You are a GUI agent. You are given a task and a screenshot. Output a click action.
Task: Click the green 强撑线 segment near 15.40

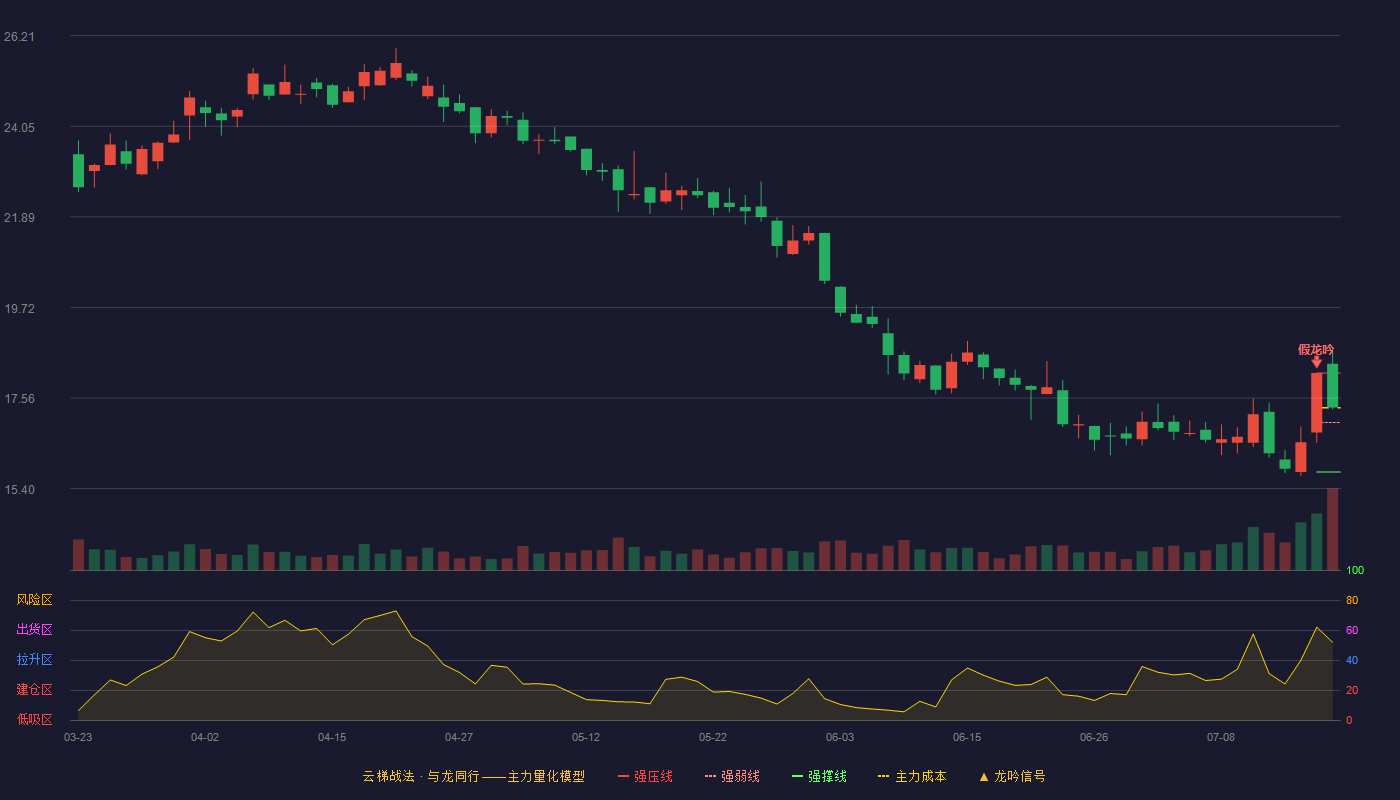click(1328, 472)
